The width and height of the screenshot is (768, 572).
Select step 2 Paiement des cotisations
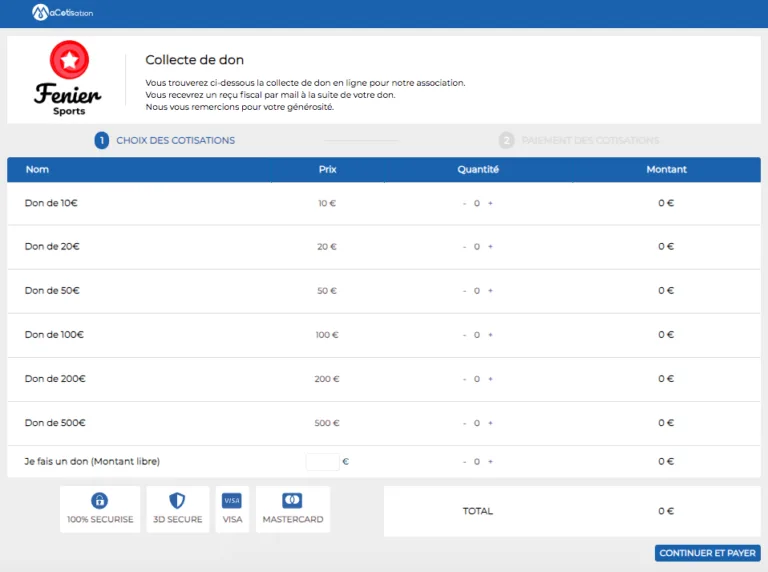[x=579, y=141]
